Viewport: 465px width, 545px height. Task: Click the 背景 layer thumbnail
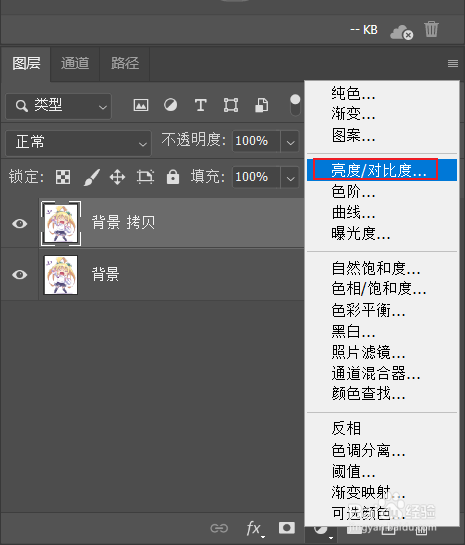pyautogui.click(x=61, y=275)
